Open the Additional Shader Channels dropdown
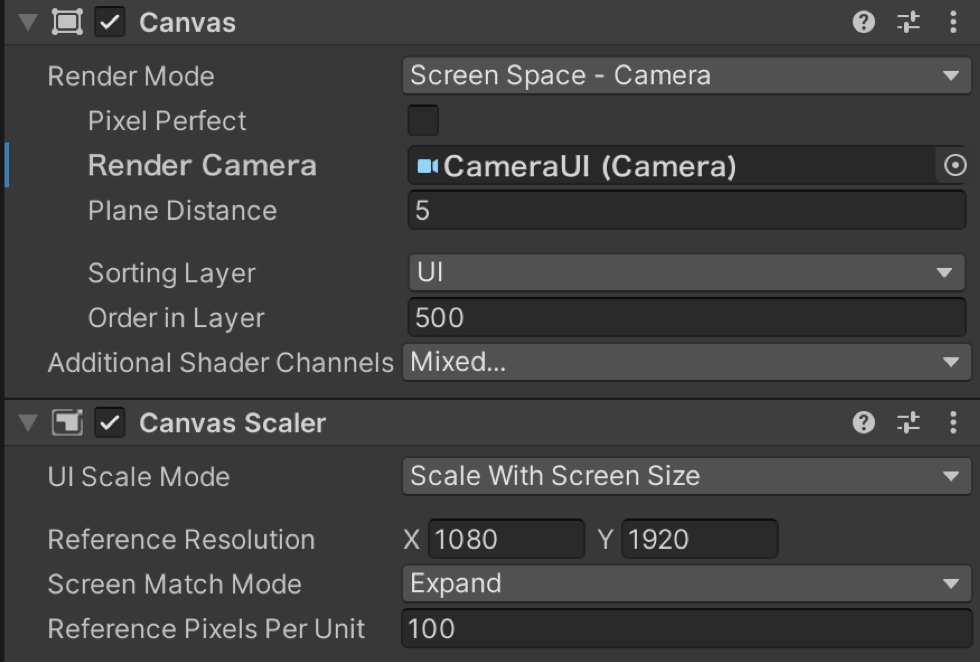980x662 pixels. pyautogui.click(x=686, y=362)
